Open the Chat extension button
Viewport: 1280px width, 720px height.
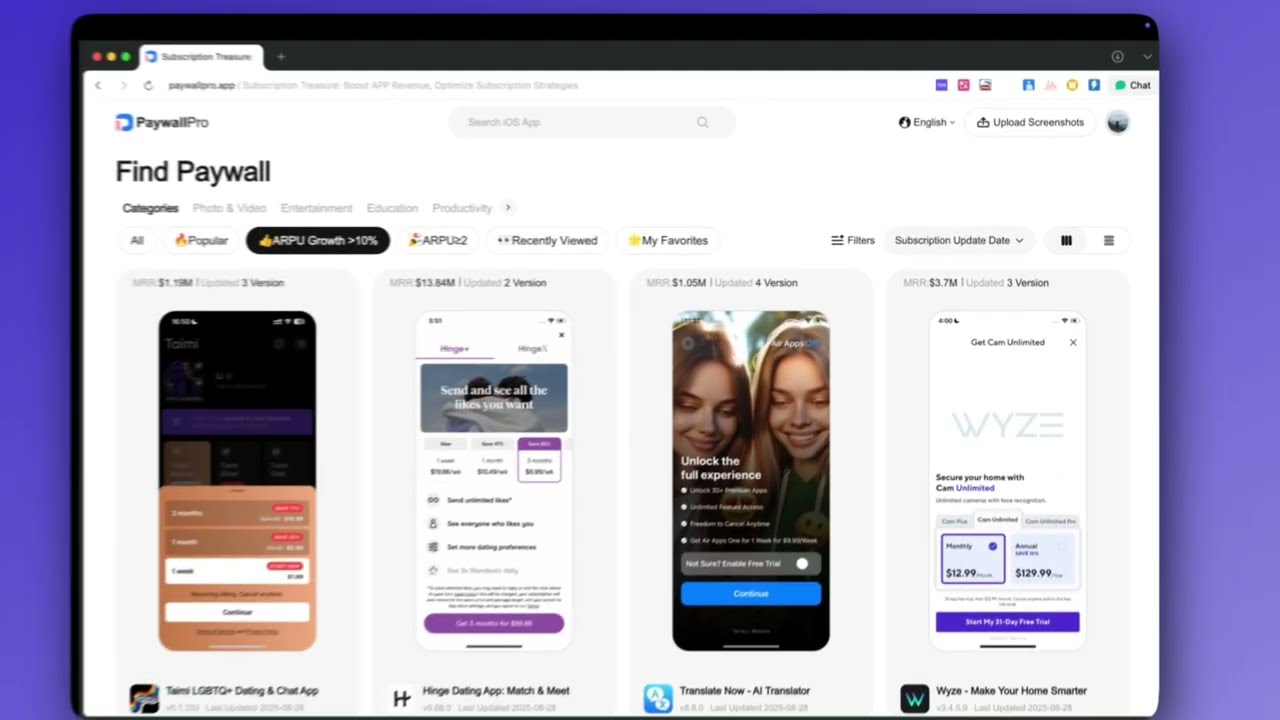(x=1133, y=85)
